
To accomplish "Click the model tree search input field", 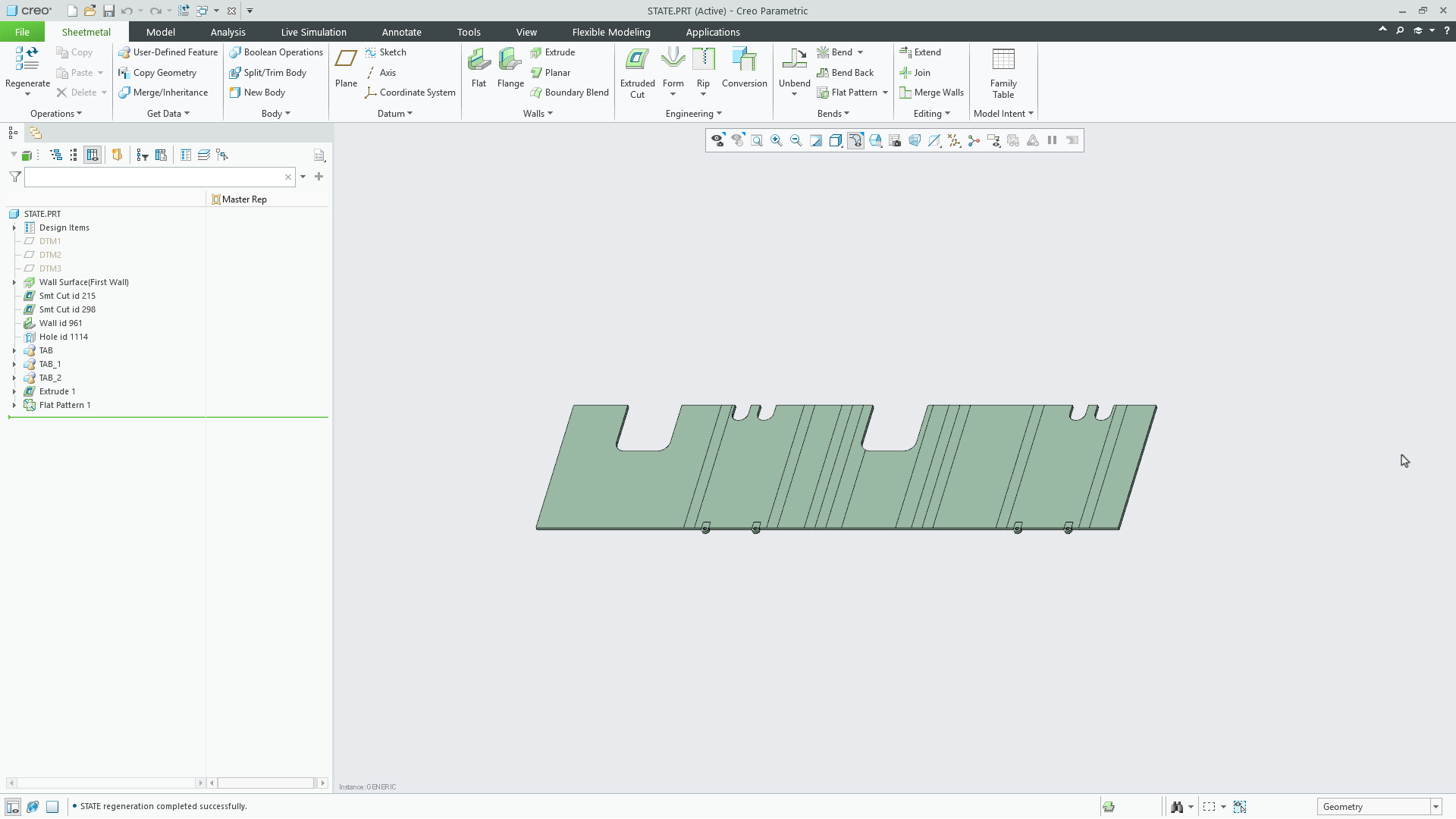I will point(159,177).
